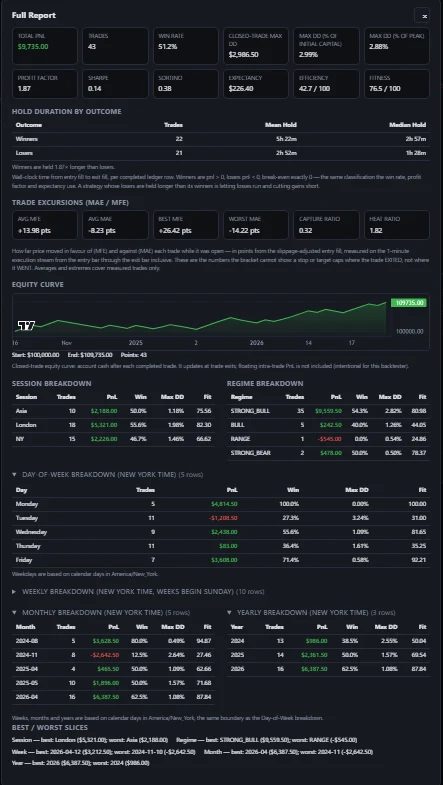Viewport: 443px width, 785px height.
Task: Select the NY session row
Action: tap(113, 439)
